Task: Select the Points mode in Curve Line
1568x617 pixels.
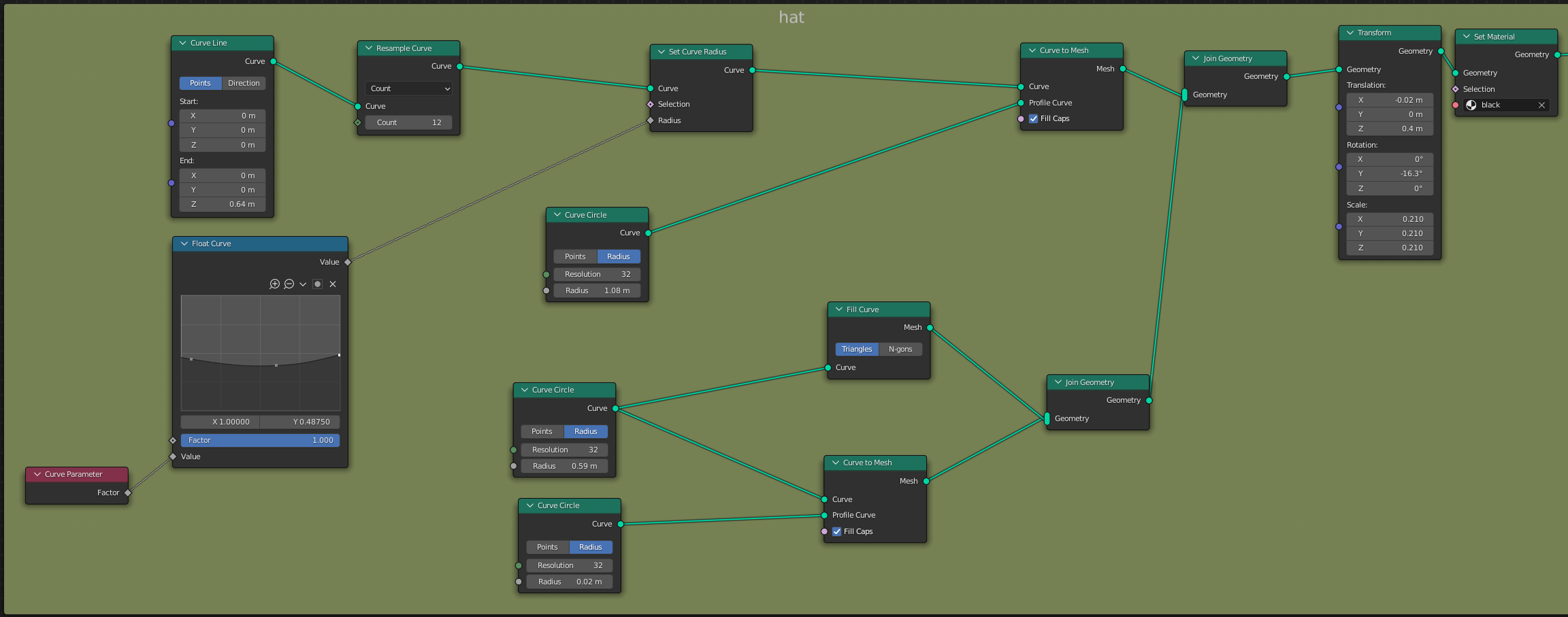Action: click(x=200, y=83)
